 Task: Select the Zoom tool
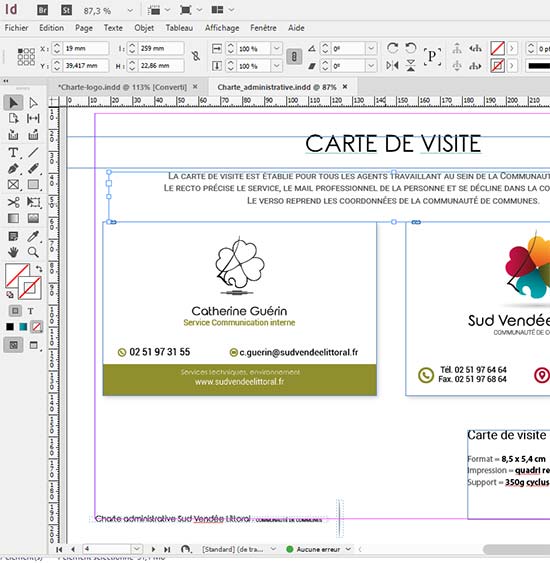pos(33,252)
